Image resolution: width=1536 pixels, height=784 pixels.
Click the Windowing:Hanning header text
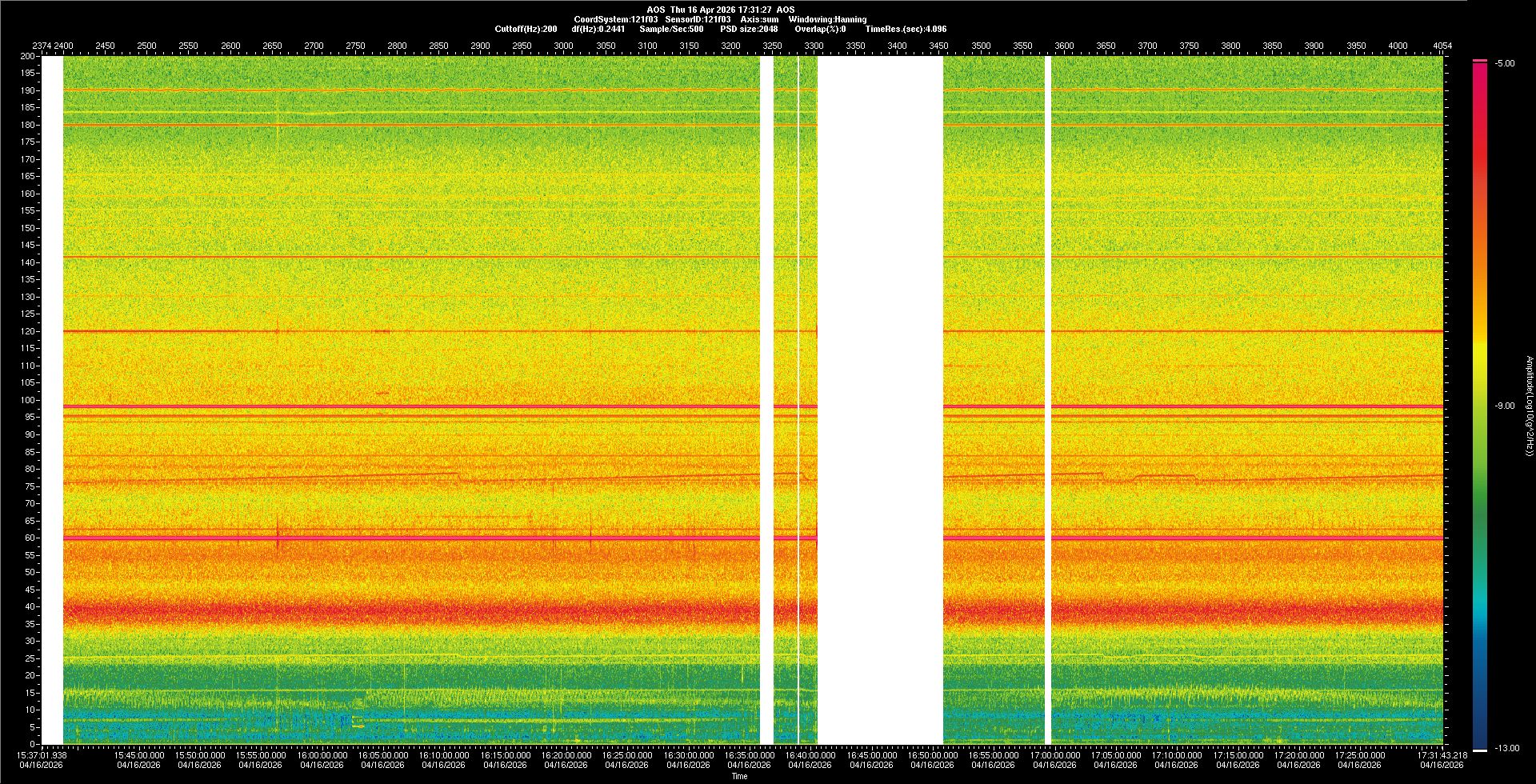point(827,19)
